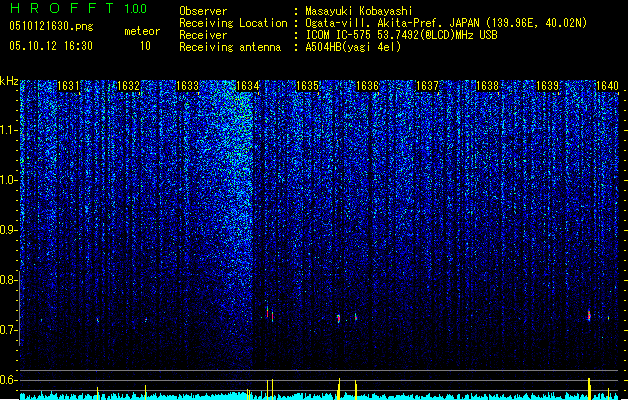
Task: Click the Receiving antenna label
Action: [x=230, y=47]
